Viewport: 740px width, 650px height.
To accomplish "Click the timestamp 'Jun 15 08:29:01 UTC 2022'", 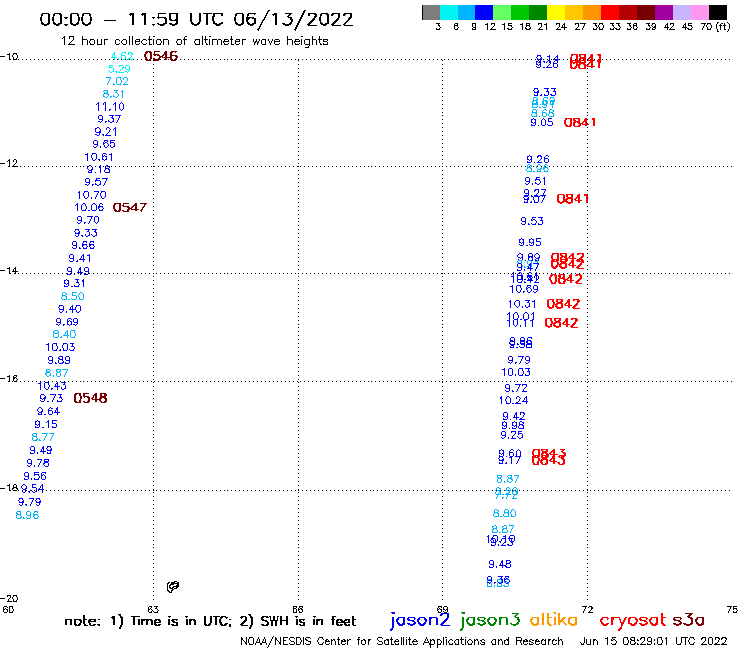I will point(654,641).
